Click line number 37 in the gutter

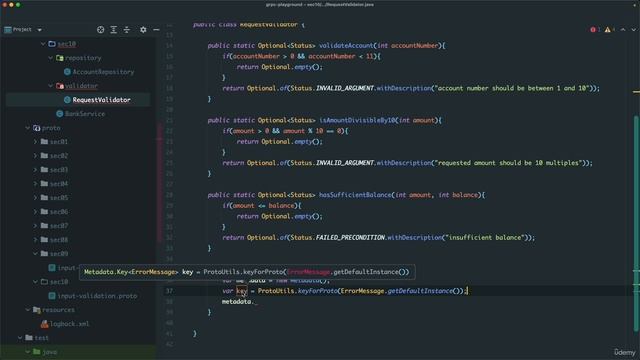[169, 291]
